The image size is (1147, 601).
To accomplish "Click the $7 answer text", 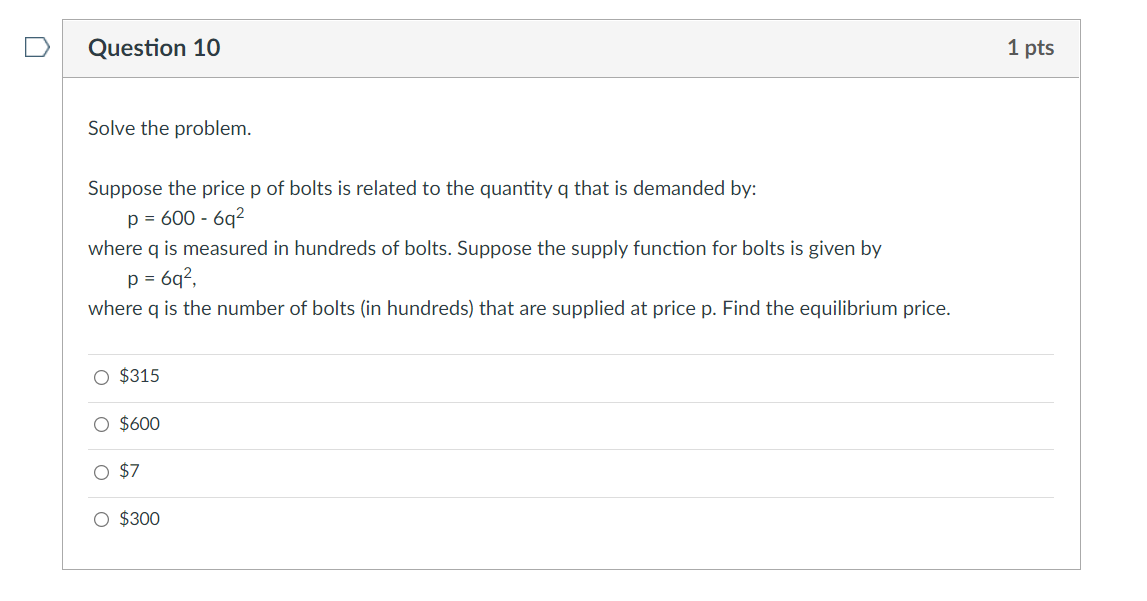I will click(x=129, y=471).
